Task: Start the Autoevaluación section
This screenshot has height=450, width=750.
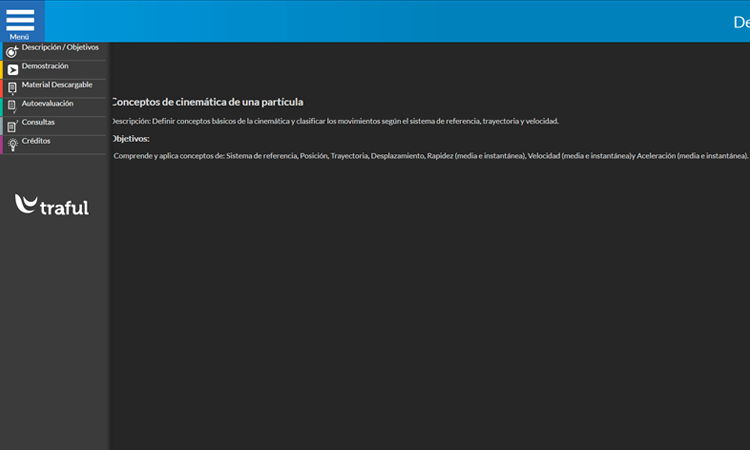Action: pyautogui.click(x=47, y=103)
